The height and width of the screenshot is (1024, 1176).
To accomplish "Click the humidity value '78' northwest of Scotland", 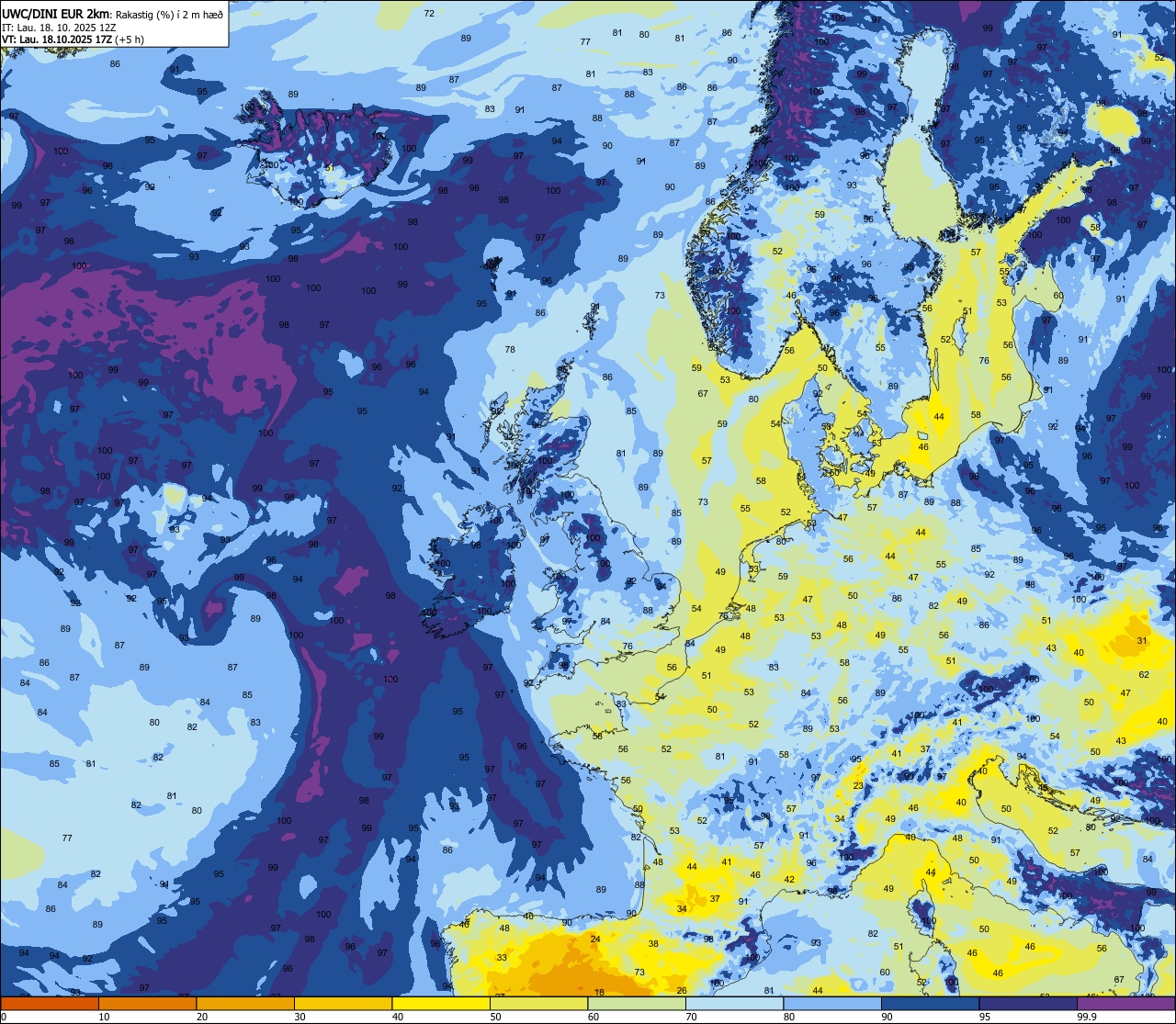I will 510,350.
